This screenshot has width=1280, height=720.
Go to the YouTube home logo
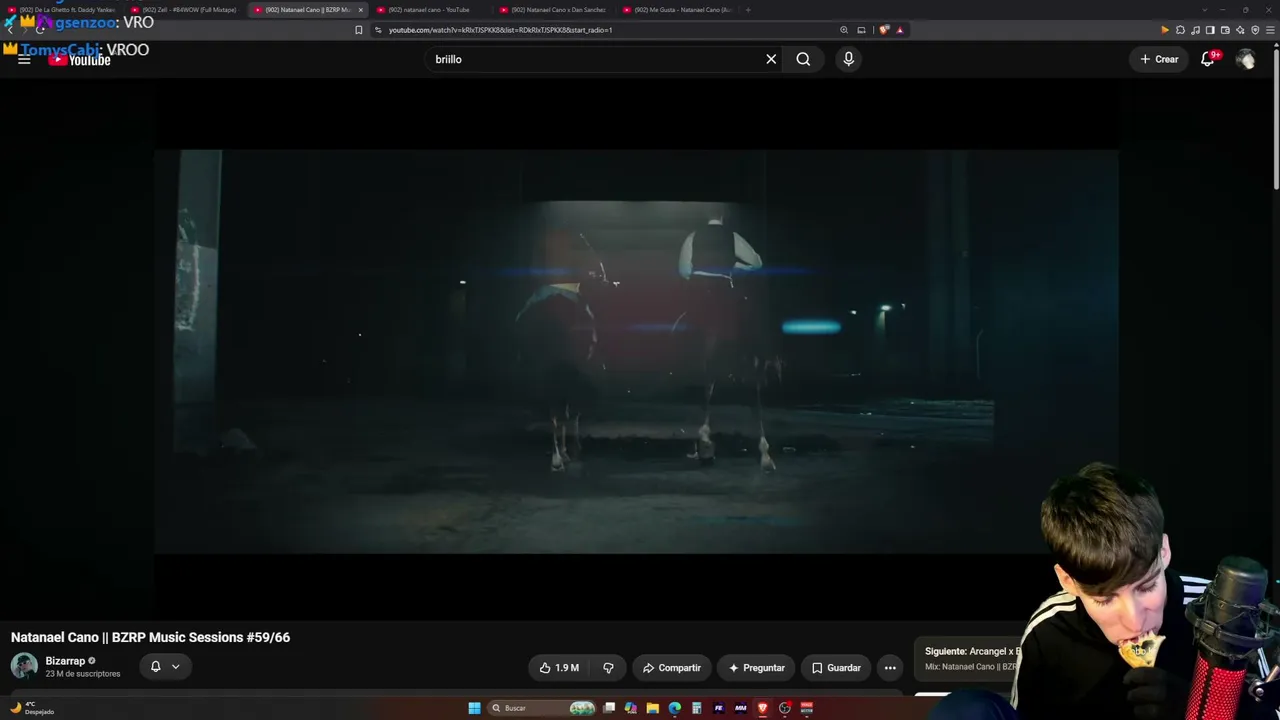(x=79, y=60)
